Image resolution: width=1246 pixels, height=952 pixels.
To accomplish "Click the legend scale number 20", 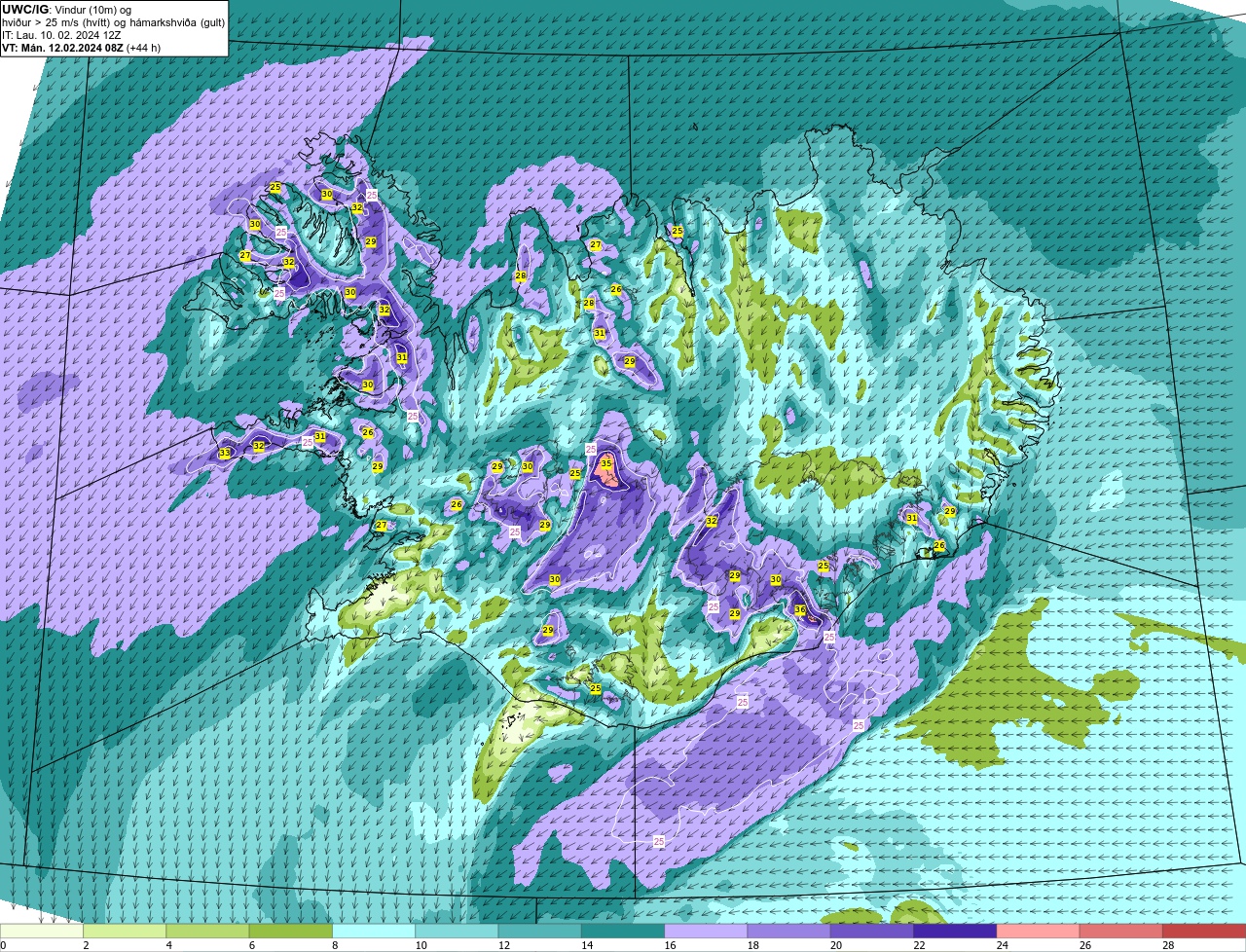I will [x=834, y=945].
